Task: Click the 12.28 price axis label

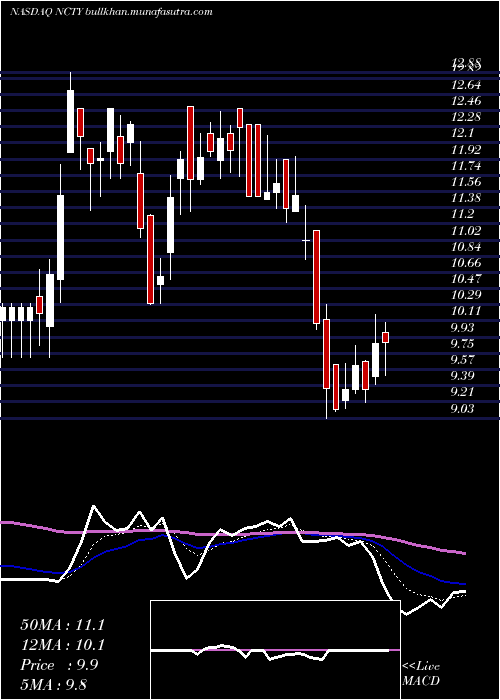Action: 466,117
